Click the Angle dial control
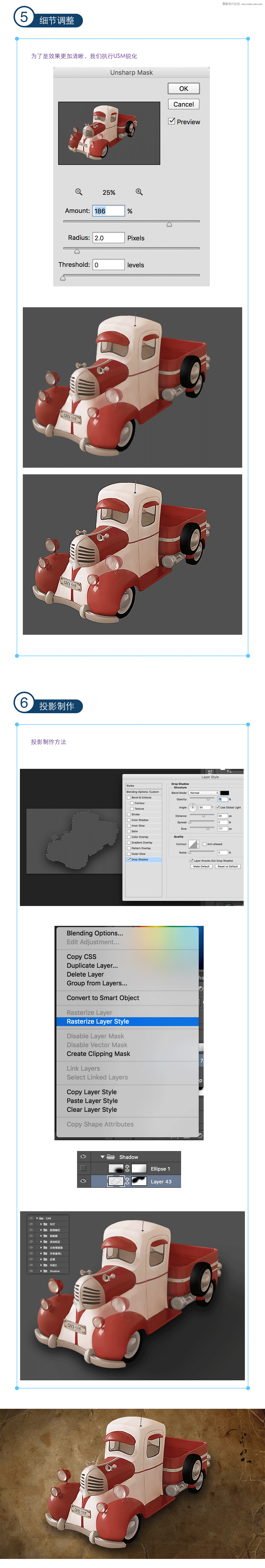Viewport: 265px width, 1568px height. click(x=193, y=808)
